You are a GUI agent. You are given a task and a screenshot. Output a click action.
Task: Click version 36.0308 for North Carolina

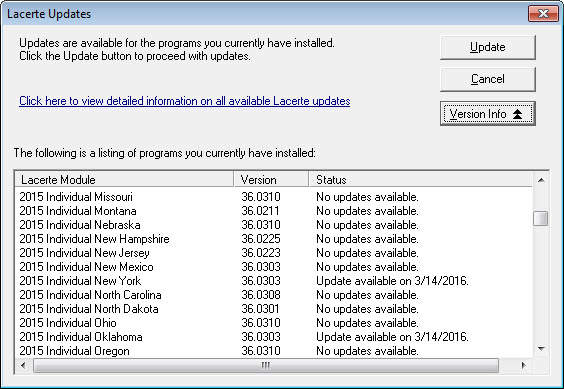point(261,295)
